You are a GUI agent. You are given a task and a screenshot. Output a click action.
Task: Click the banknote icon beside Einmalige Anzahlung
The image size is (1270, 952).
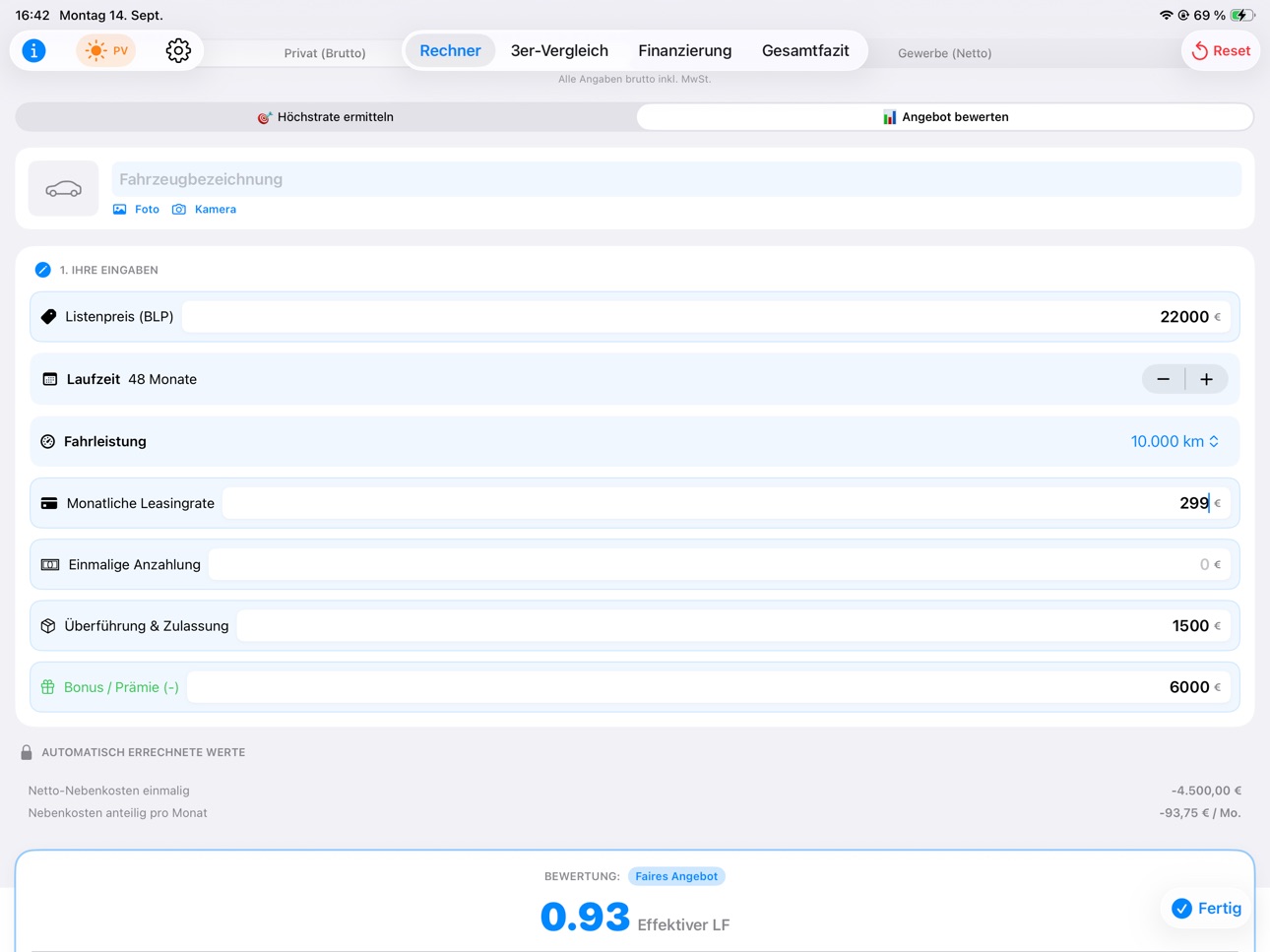50,564
